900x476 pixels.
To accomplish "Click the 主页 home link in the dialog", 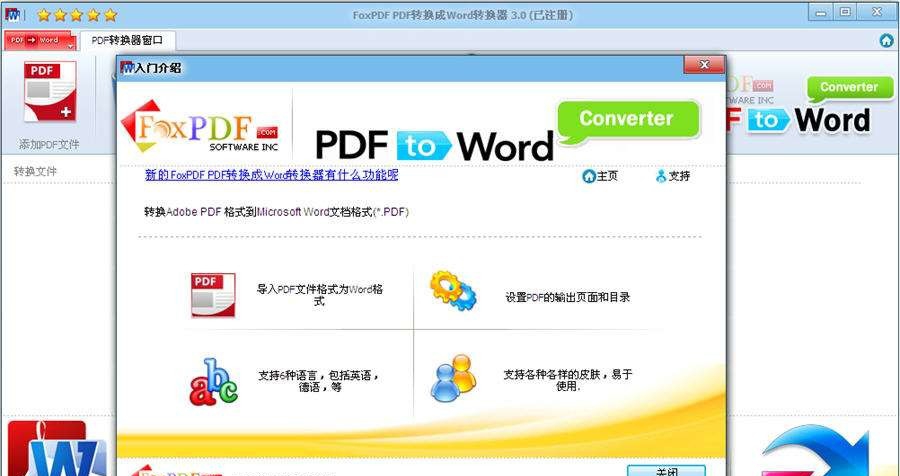I will pos(600,176).
